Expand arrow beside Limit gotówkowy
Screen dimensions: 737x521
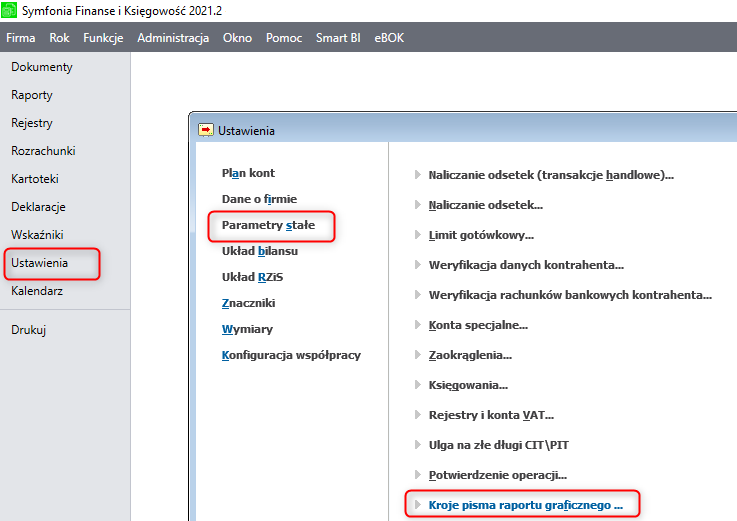tap(417, 235)
